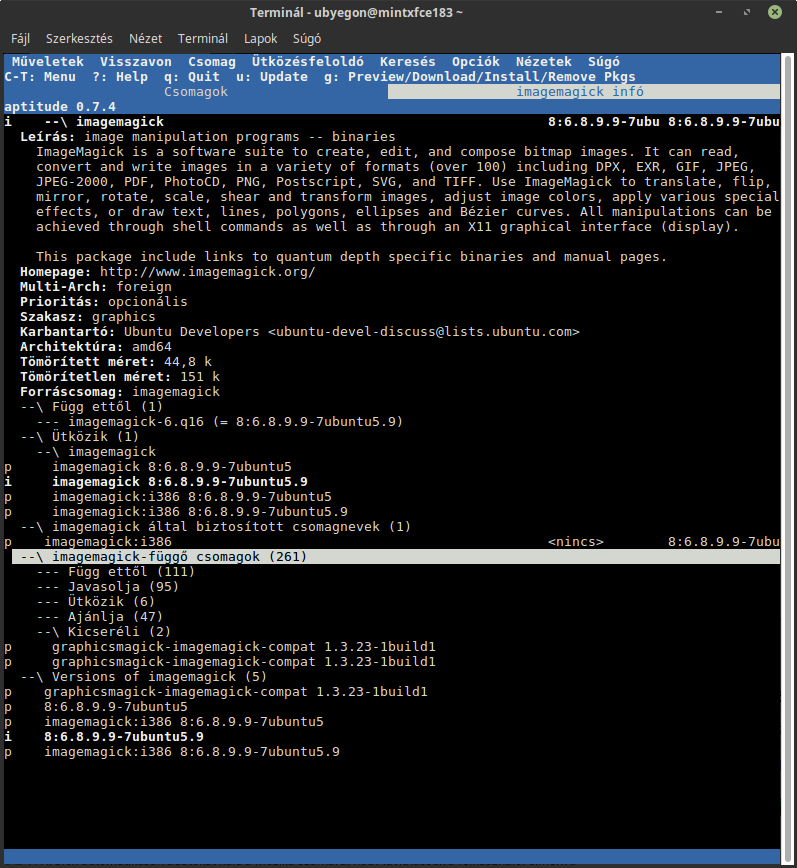Viewport: 797px width, 868px height.
Task: Expand the Ajánlja (47) group
Action: [100, 616]
